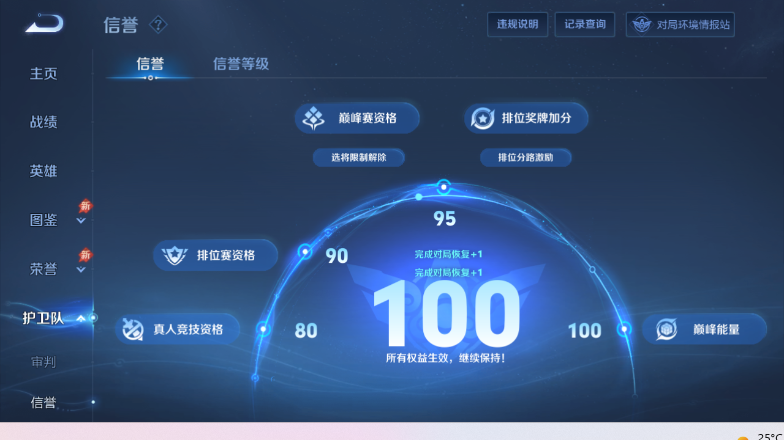Select 护卫队 in the sidebar
Screen dimensions: 784x440
(43, 318)
